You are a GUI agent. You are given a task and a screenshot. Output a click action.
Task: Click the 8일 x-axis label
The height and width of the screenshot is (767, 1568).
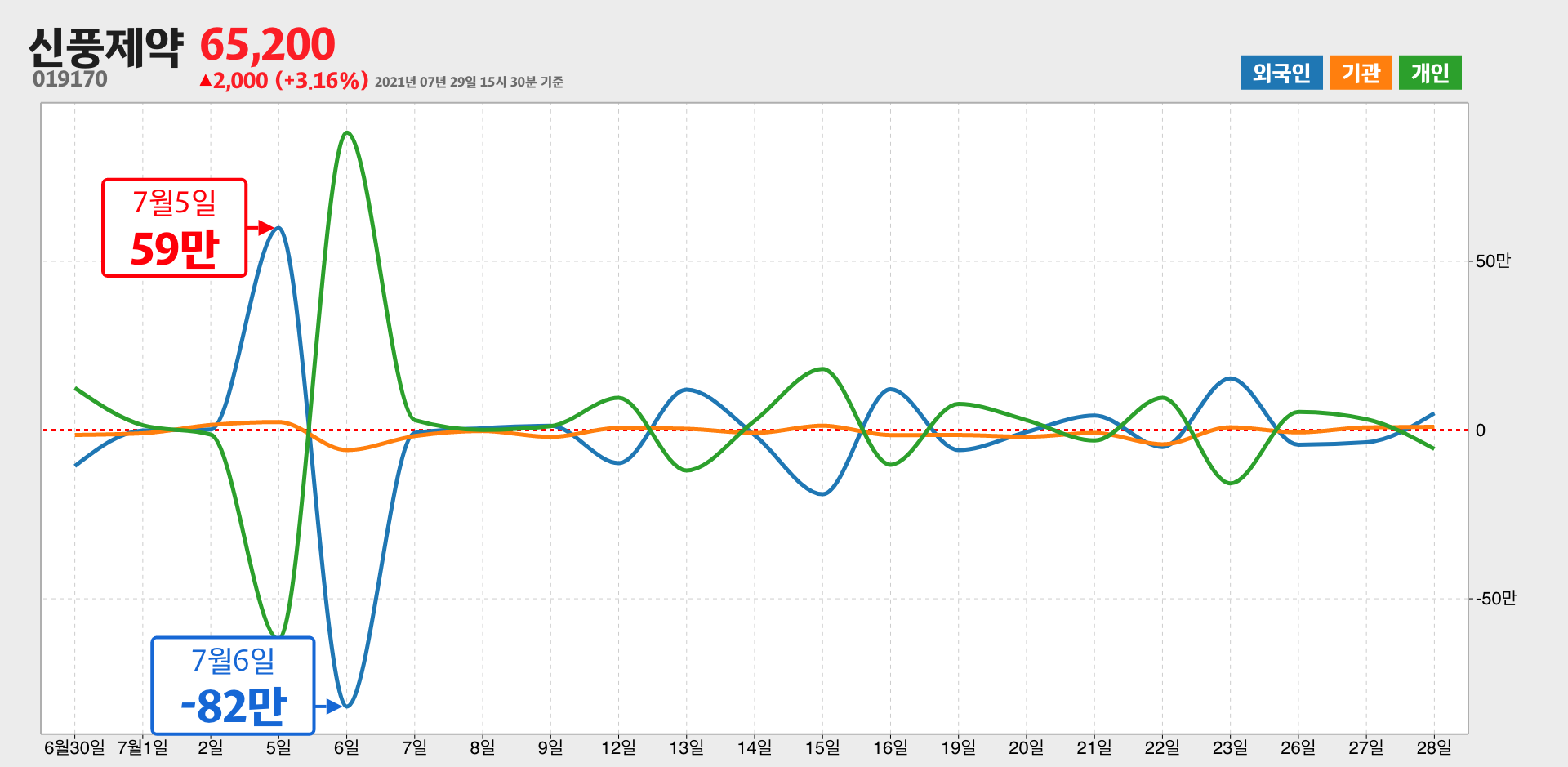click(483, 747)
